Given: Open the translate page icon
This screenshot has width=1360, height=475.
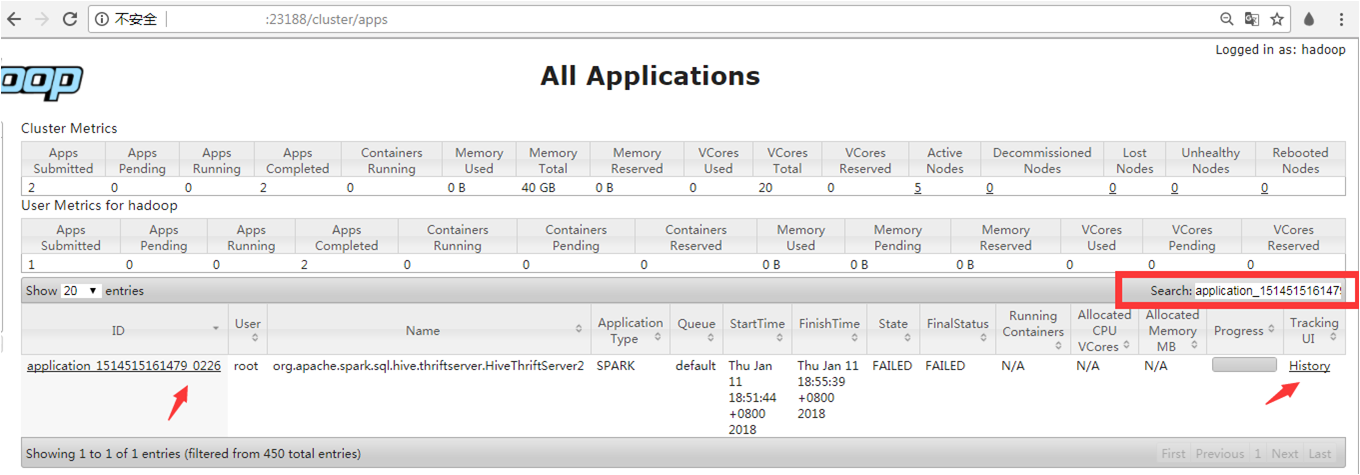Looking at the screenshot, I should pos(1252,19).
